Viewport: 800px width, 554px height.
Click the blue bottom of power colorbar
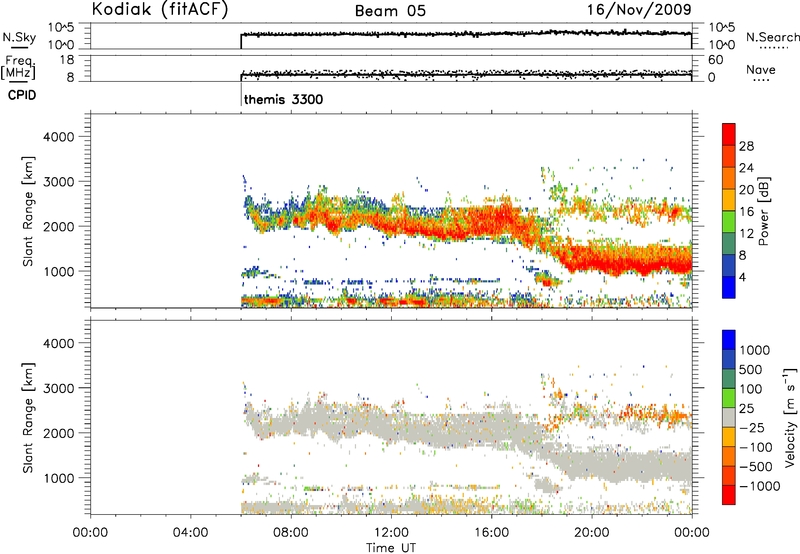click(729, 287)
